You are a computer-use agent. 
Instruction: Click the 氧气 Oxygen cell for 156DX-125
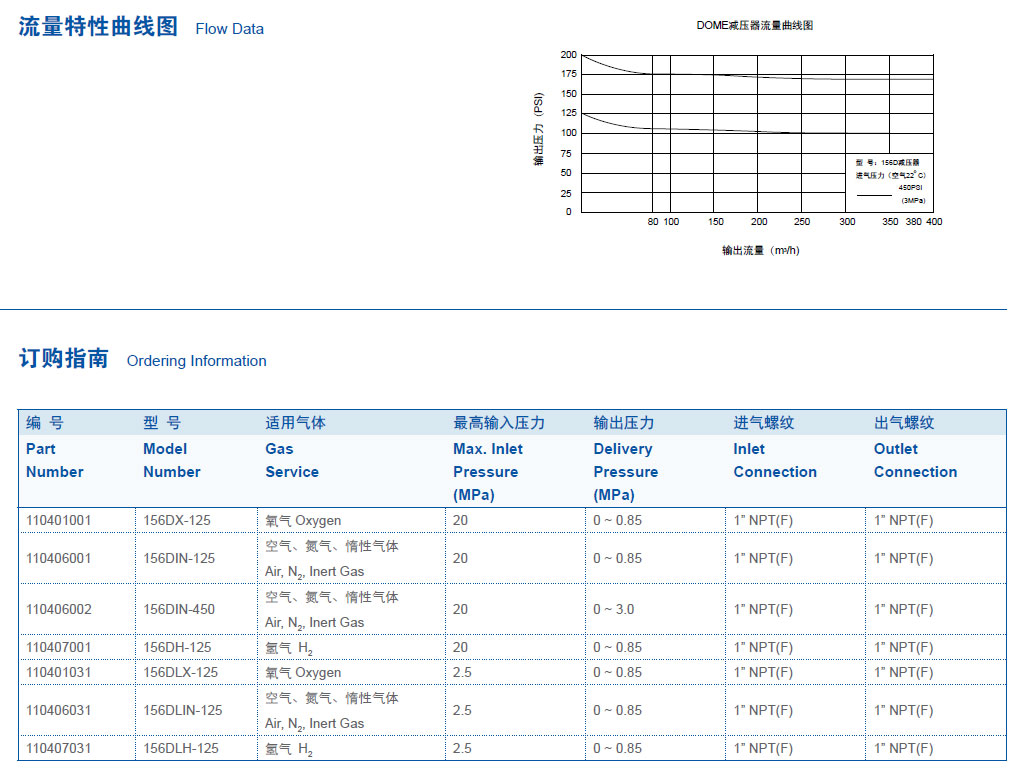pos(300,520)
